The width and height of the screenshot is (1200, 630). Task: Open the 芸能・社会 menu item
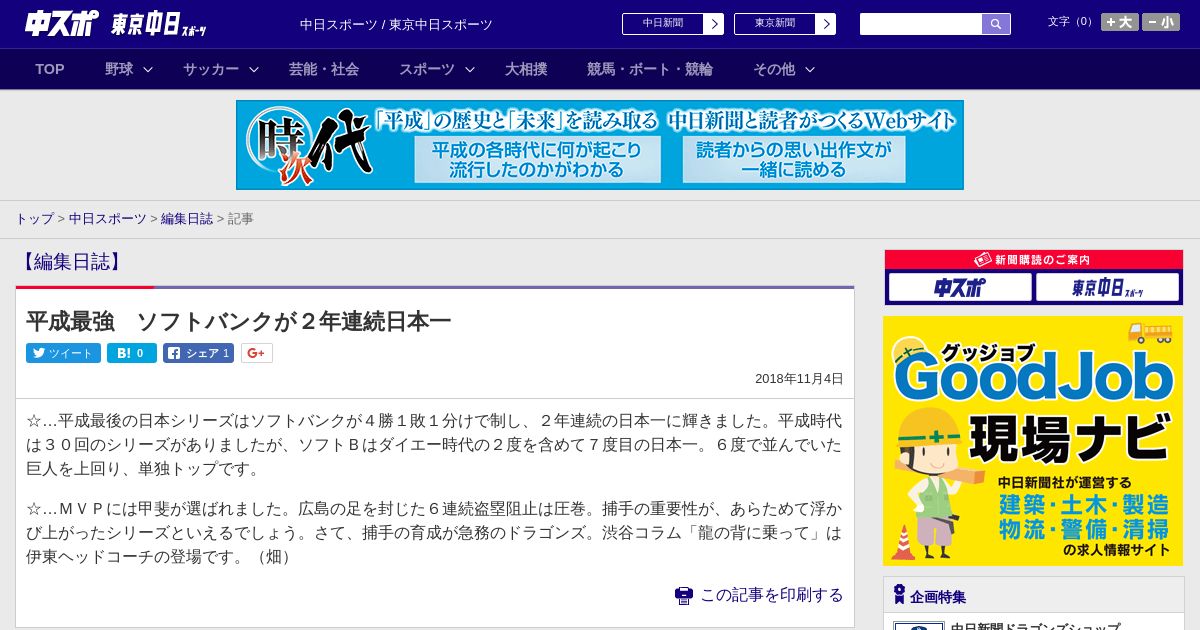[x=324, y=69]
